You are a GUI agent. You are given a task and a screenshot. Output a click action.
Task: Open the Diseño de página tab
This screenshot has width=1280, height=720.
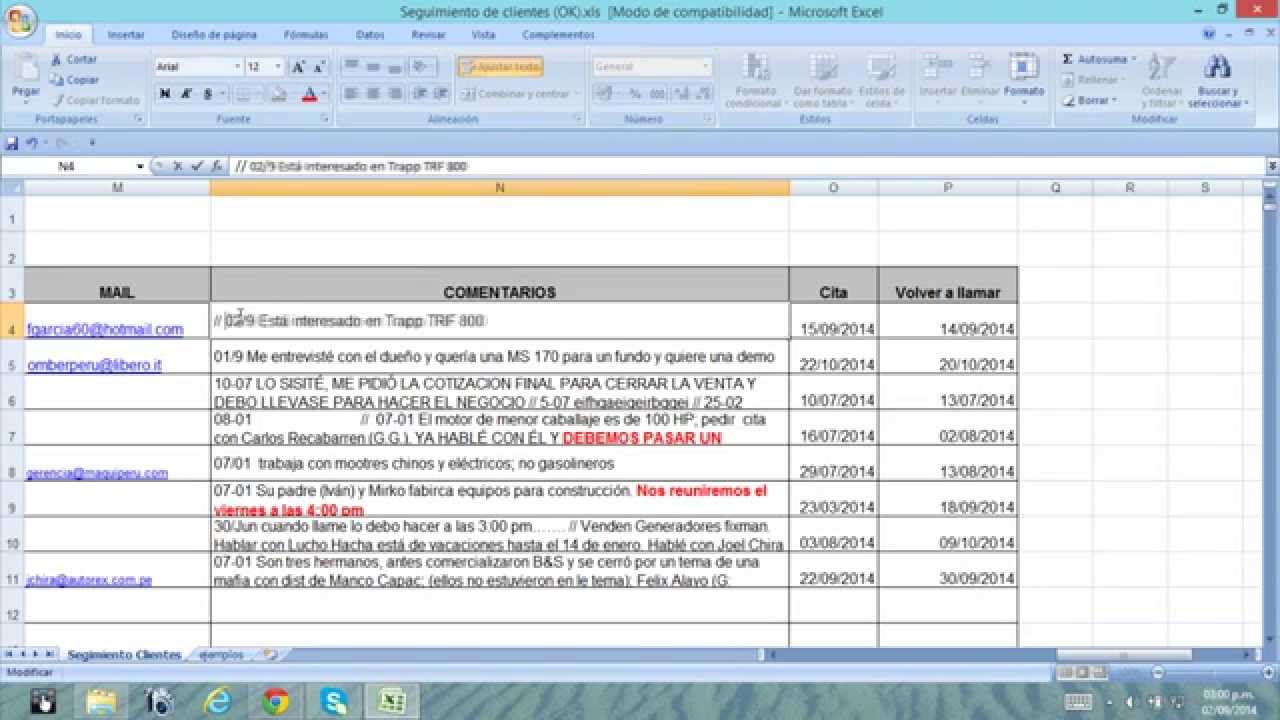(x=214, y=34)
